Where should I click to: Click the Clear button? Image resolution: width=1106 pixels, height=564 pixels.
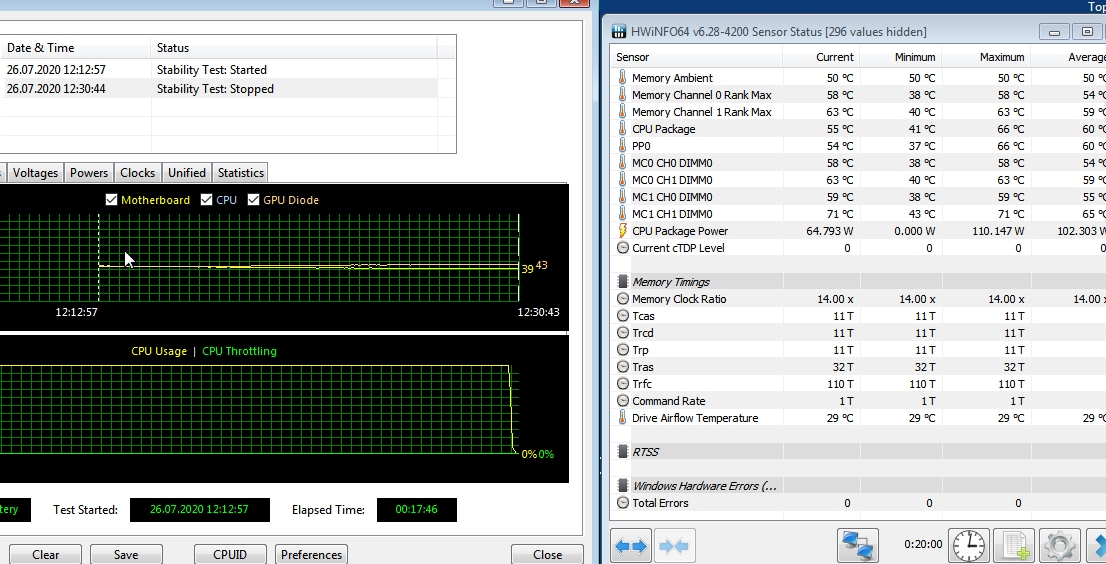pyautogui.click(x=46, y=554)
